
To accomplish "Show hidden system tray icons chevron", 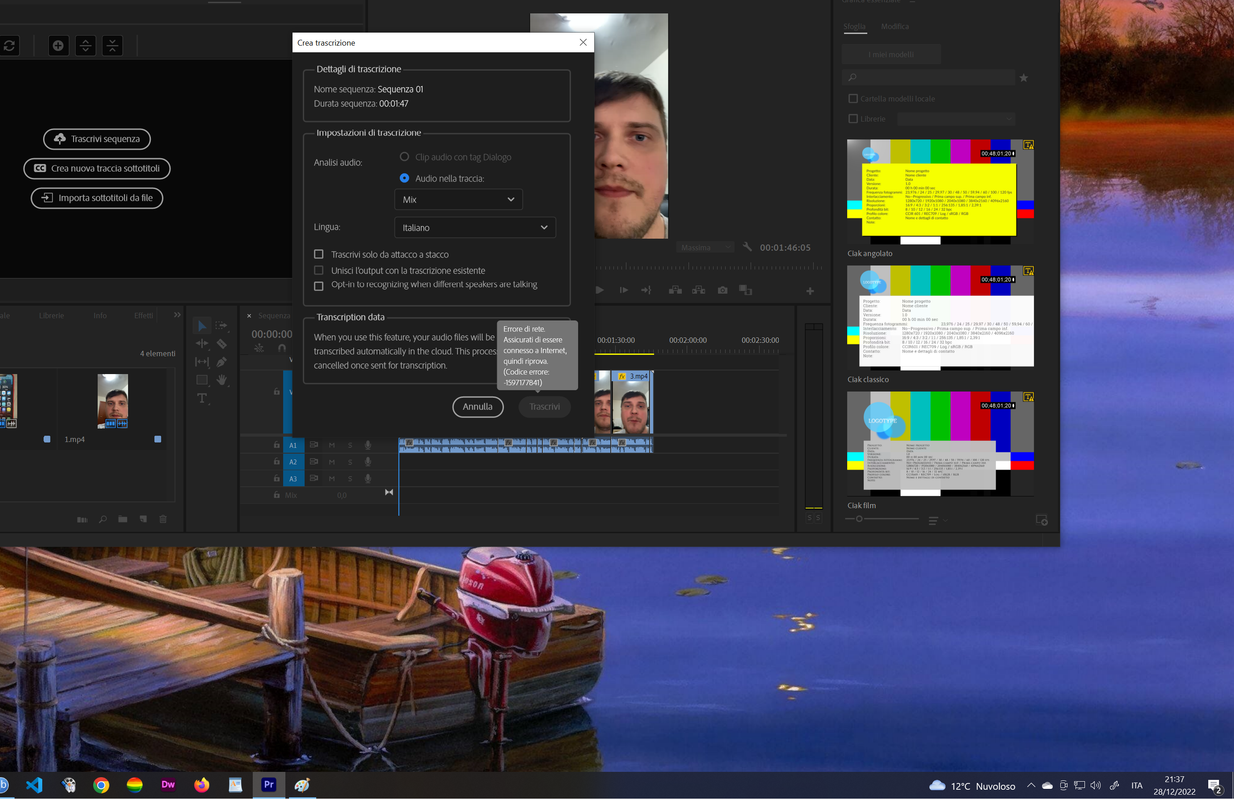I will (x=1030, y=786).
